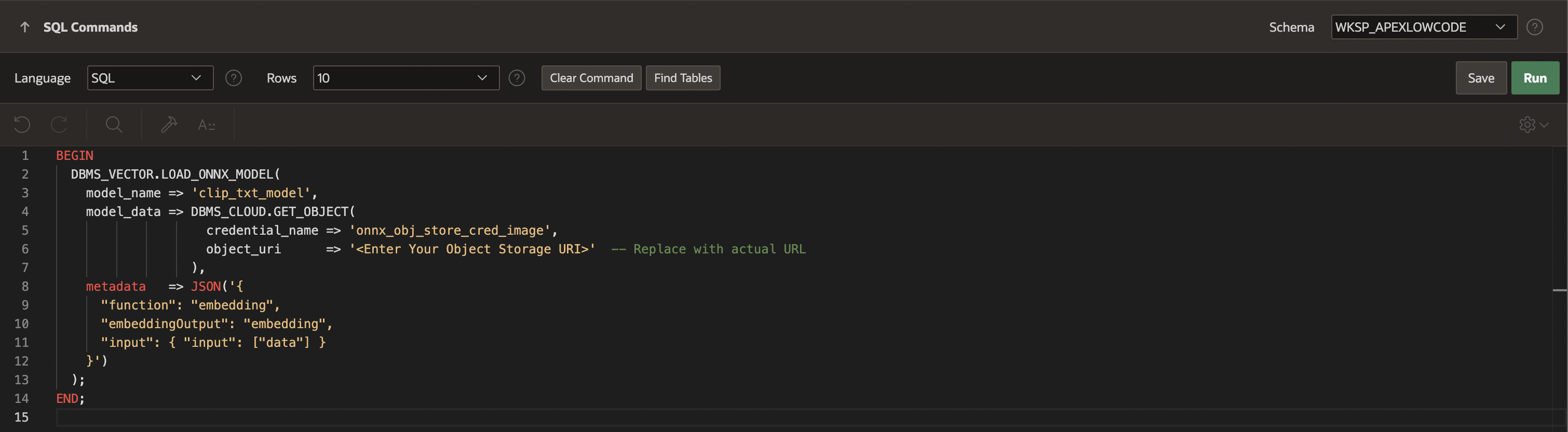Click the Undo icon in editor toolbar

coord(22,125)
